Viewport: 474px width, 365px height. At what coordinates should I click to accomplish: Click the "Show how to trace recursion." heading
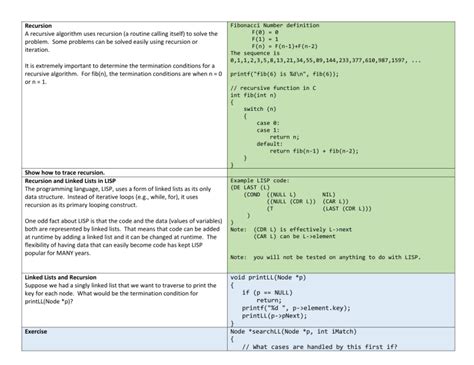coord(65,172)
